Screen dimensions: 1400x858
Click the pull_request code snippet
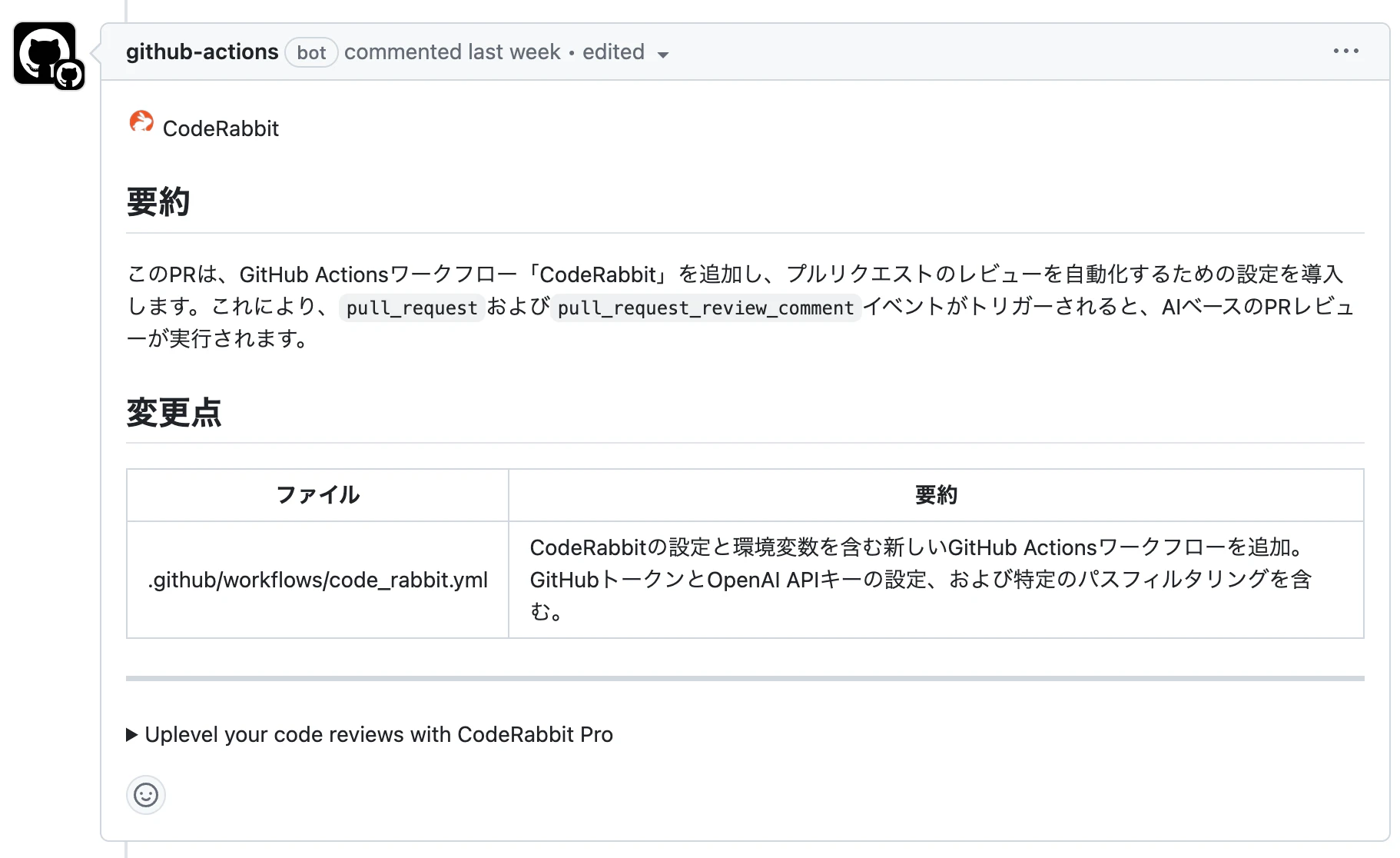tap(412, 308)
